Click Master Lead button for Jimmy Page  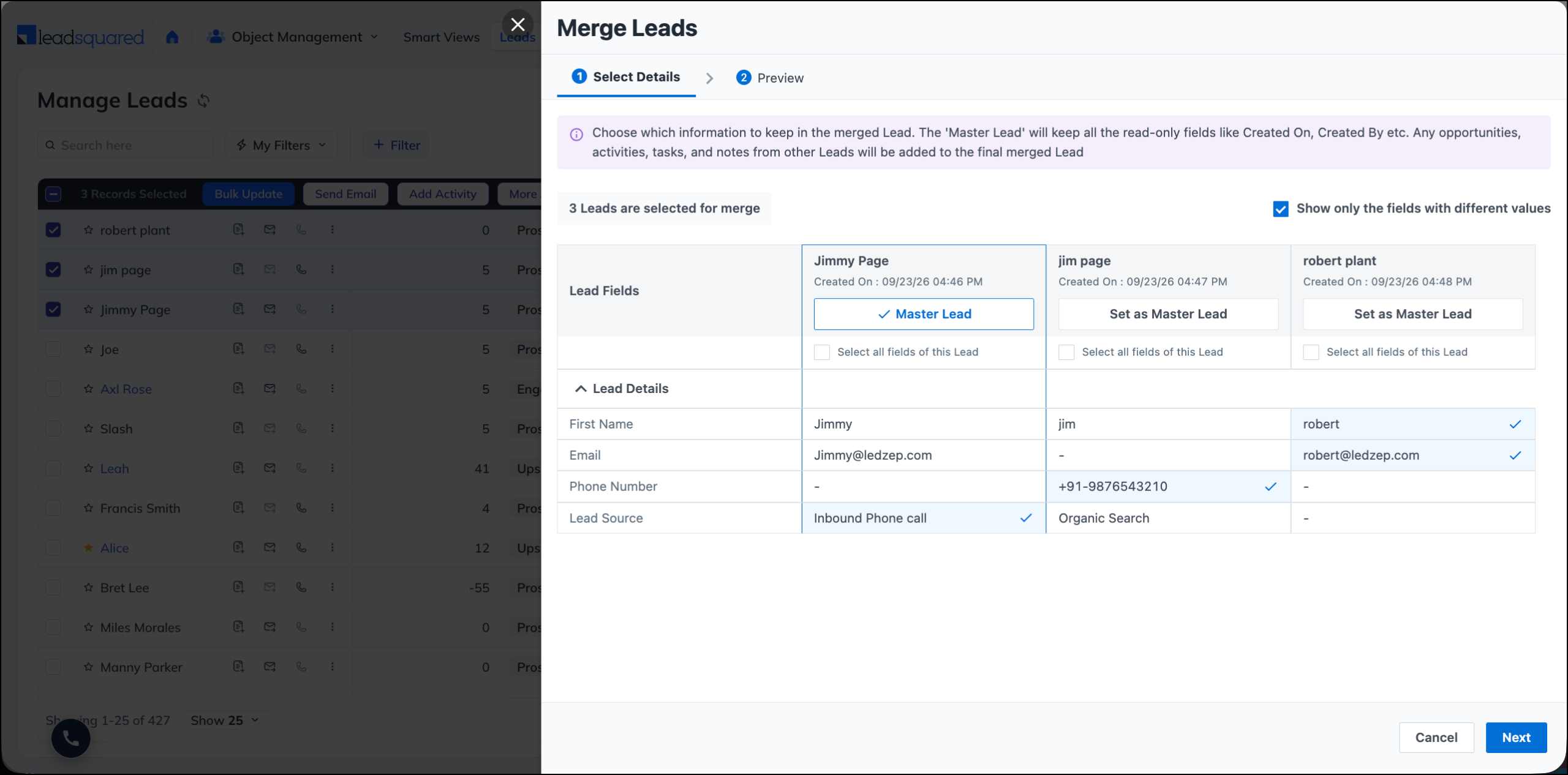pos(924,314)
